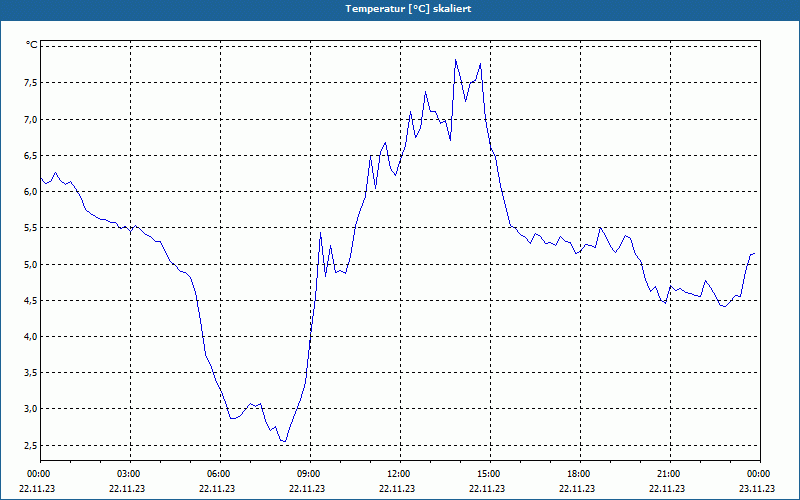Click the 7,0 y-axis label
Screen dimensions: 800x500
click(x=32, y=119)
